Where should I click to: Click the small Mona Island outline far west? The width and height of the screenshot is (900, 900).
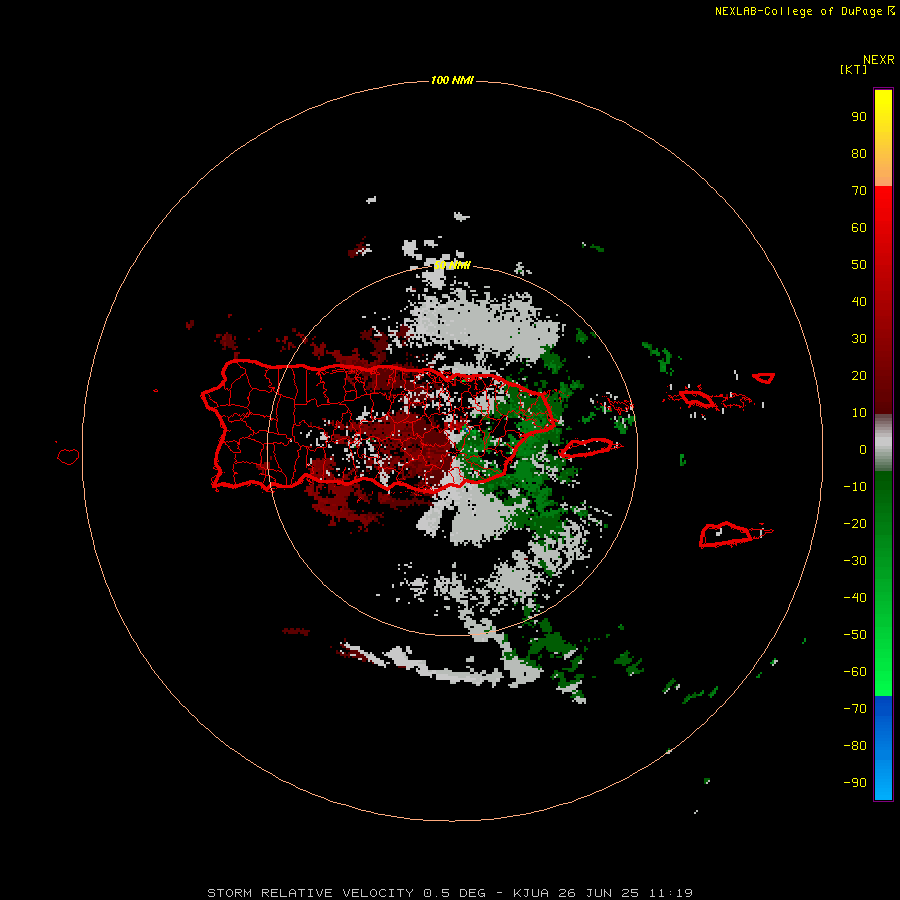[68, 456]
